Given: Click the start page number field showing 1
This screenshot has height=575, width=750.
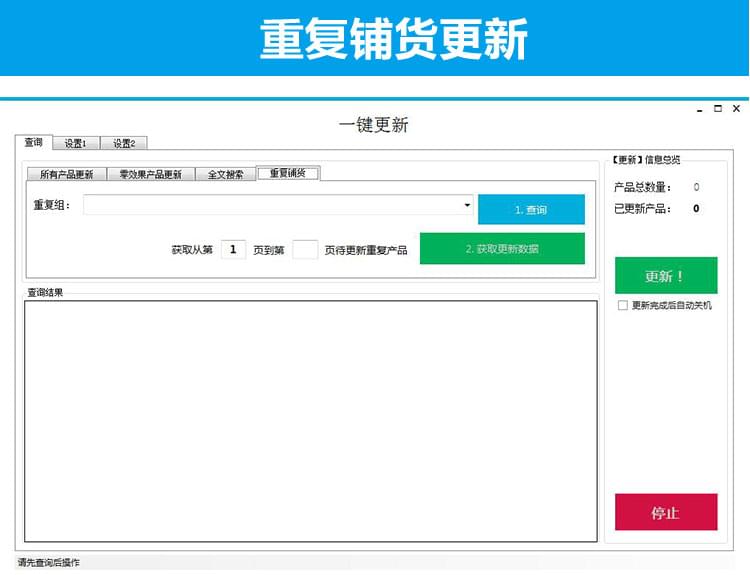Looking at the screenshot, I should (232, 249).
